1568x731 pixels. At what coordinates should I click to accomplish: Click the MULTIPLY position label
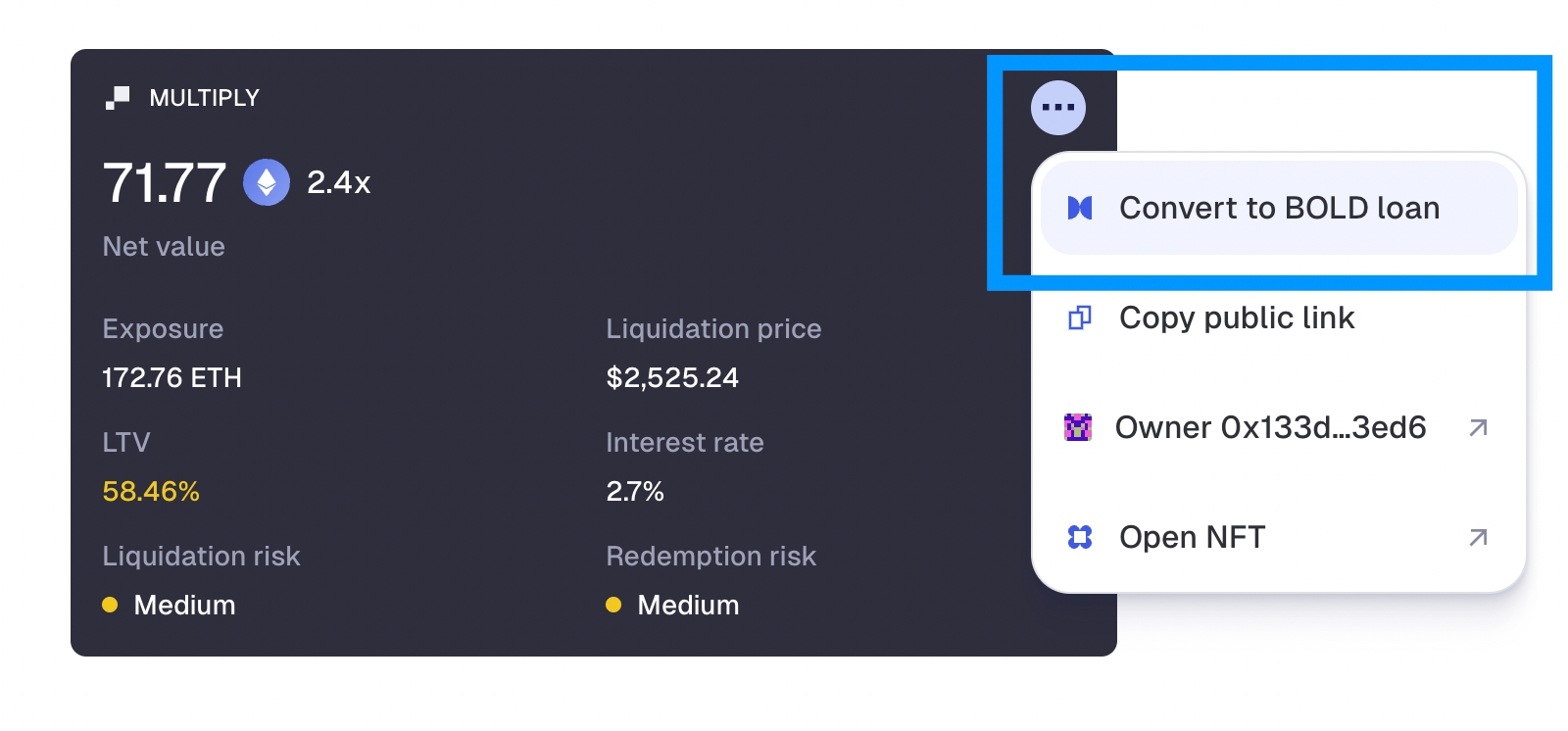pos(204,98)
